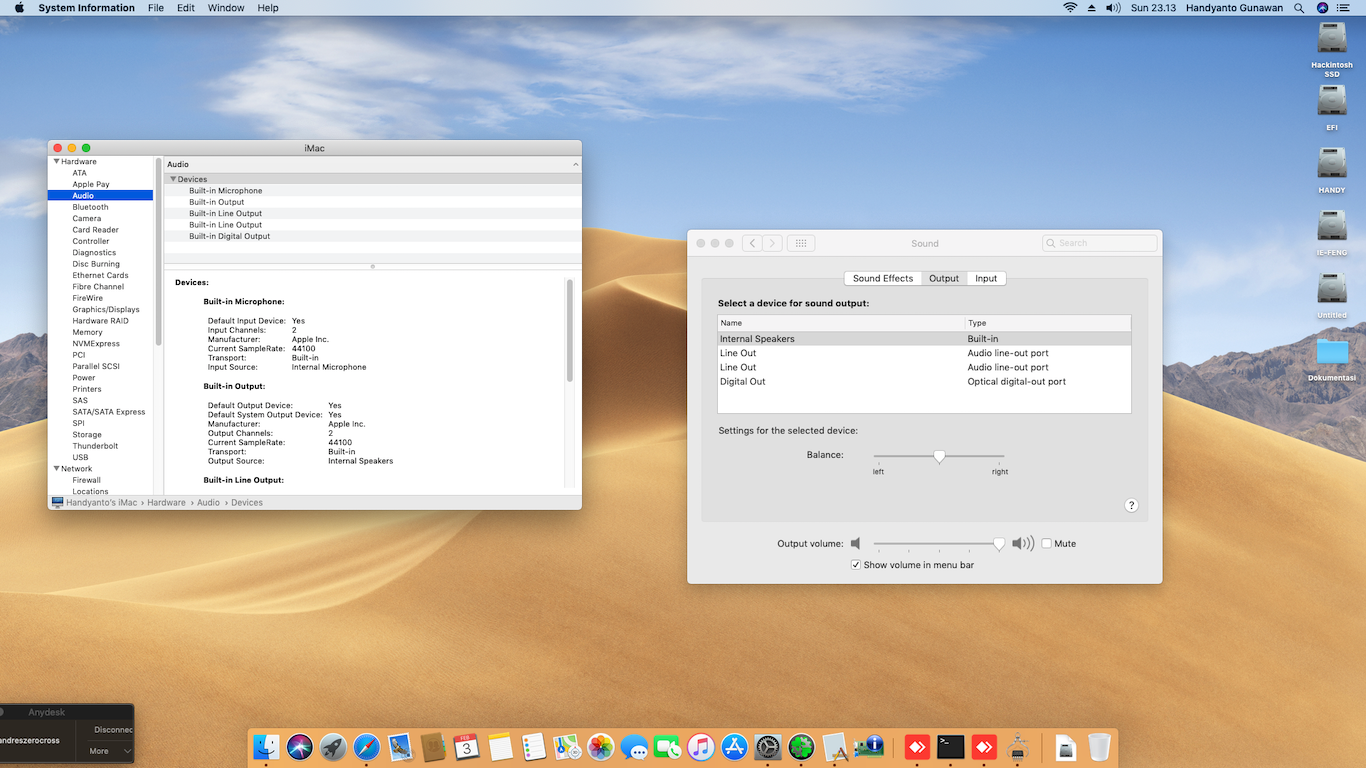Click the Show All grid icon in Sound
Screen dimensions: 1366x768
(x=801, y=243)
